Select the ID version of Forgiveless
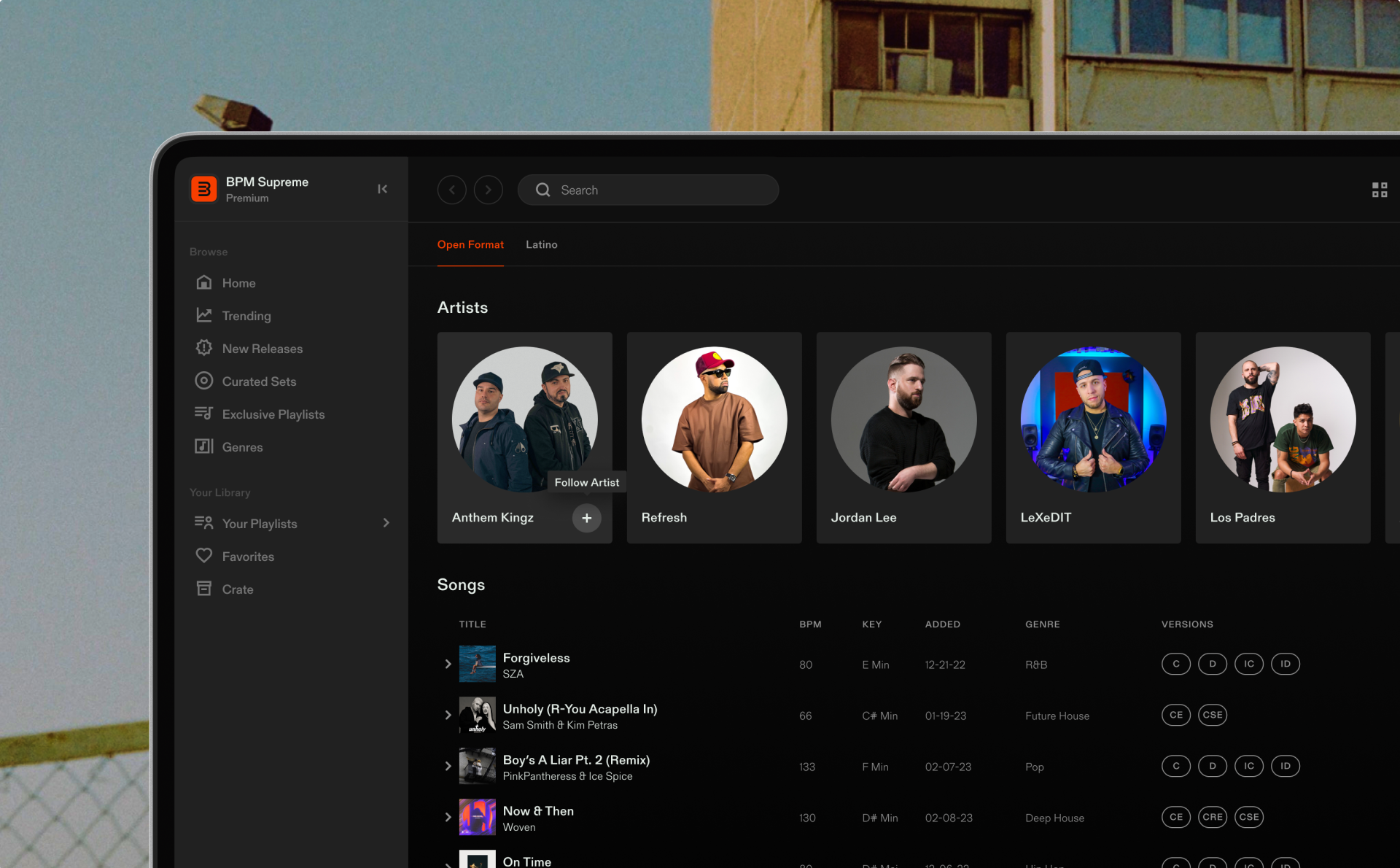Viewport: 1400px width, 868px height. click(1285, 664)
